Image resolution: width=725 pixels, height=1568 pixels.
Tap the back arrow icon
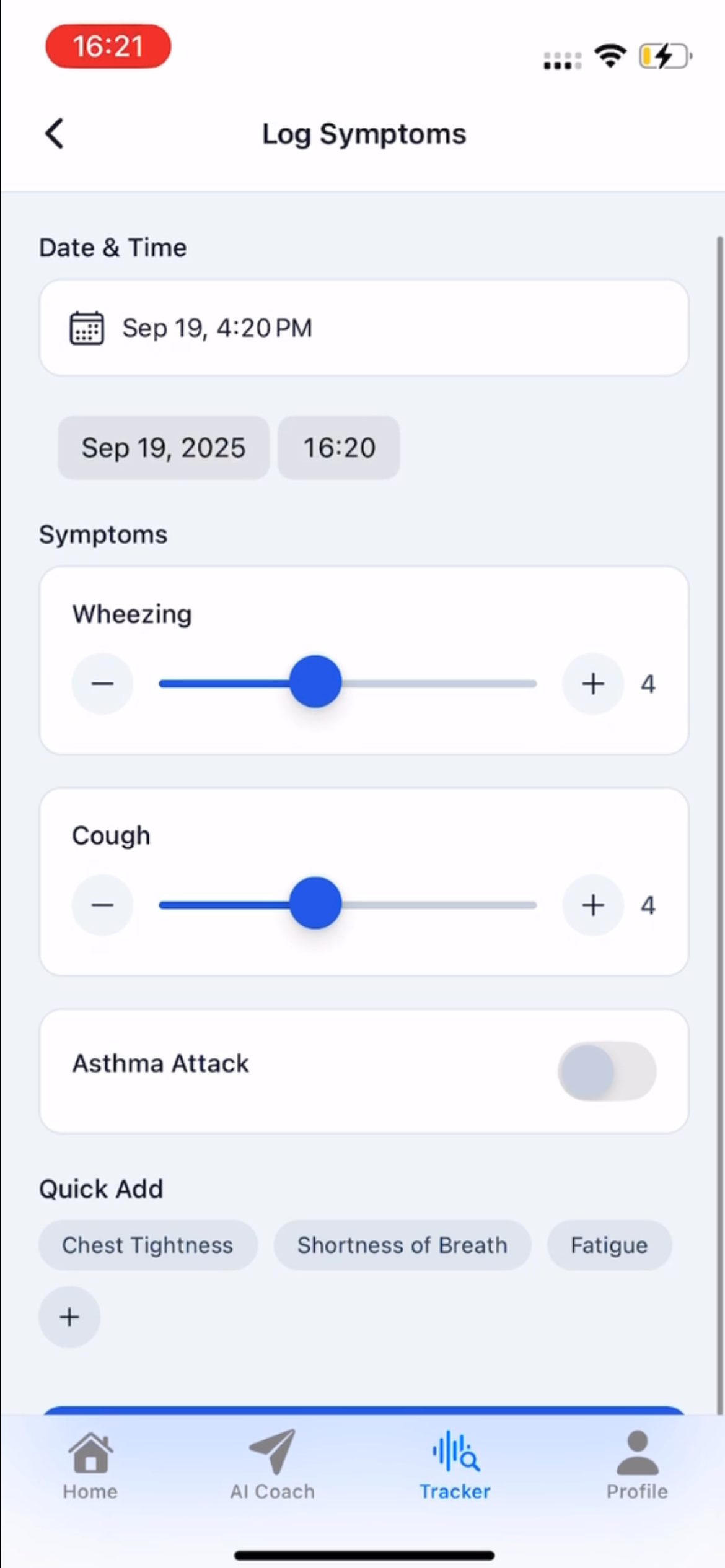[x=55, y=134]
